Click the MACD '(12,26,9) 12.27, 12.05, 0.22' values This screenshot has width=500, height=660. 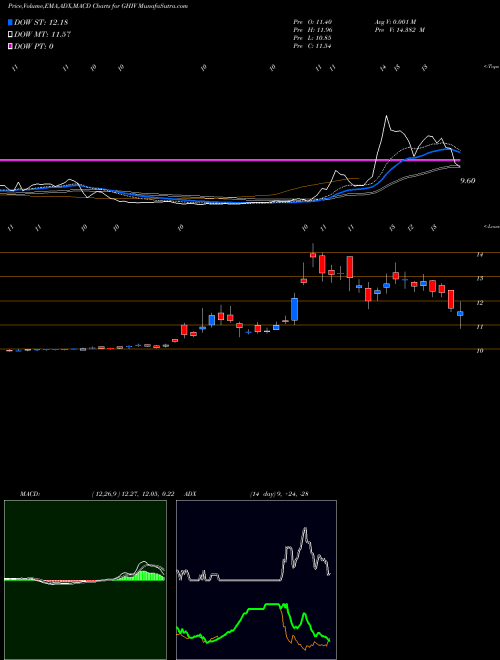133,494
